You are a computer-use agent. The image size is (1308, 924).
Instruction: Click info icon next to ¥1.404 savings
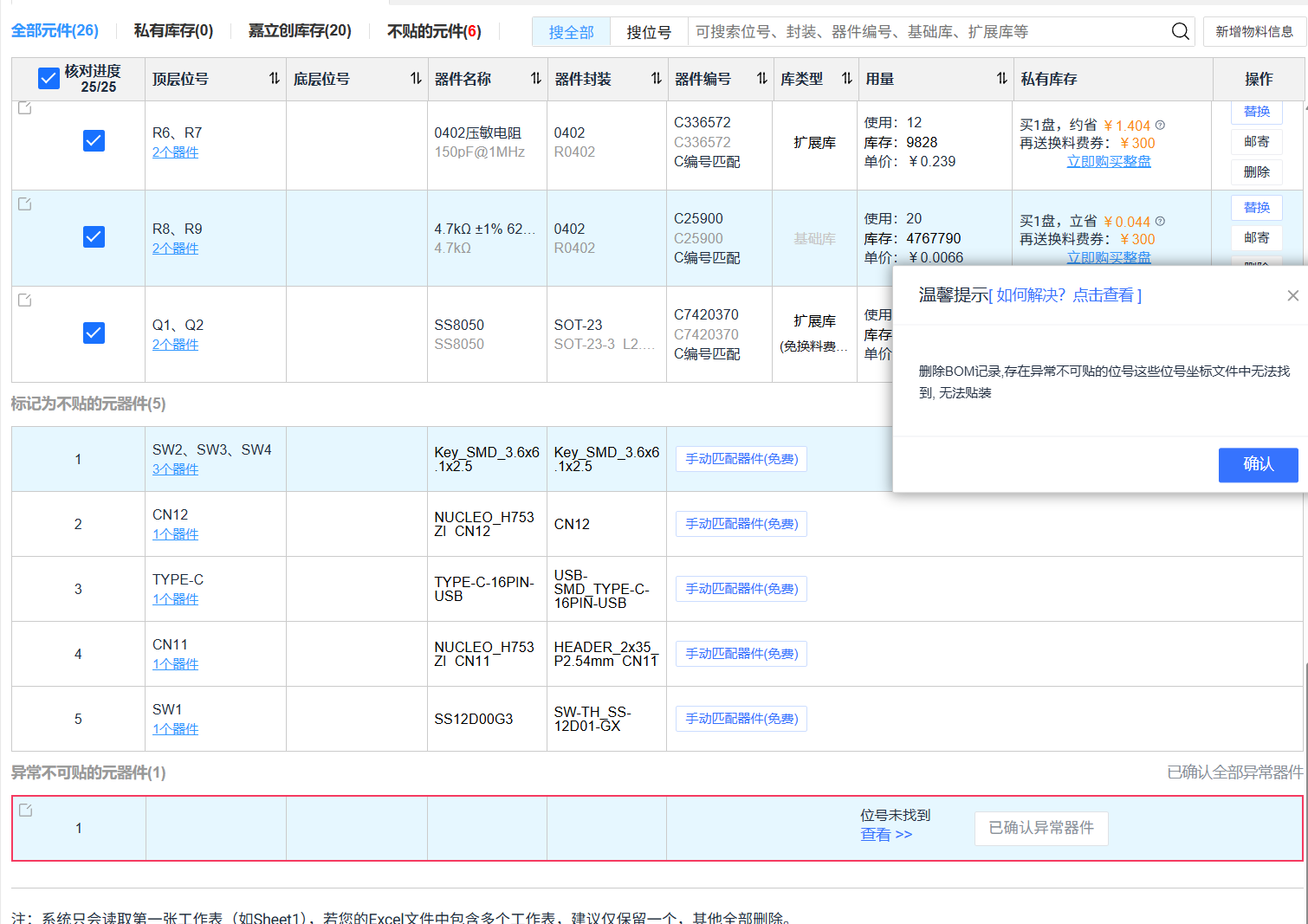[1160, 125]
